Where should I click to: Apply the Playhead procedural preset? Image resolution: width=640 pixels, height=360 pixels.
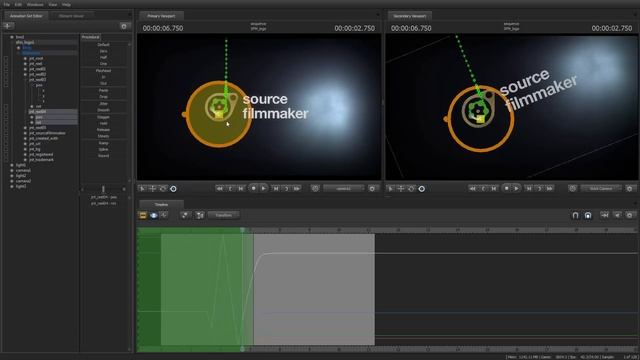pyautogui.click(x=103, y=71)
